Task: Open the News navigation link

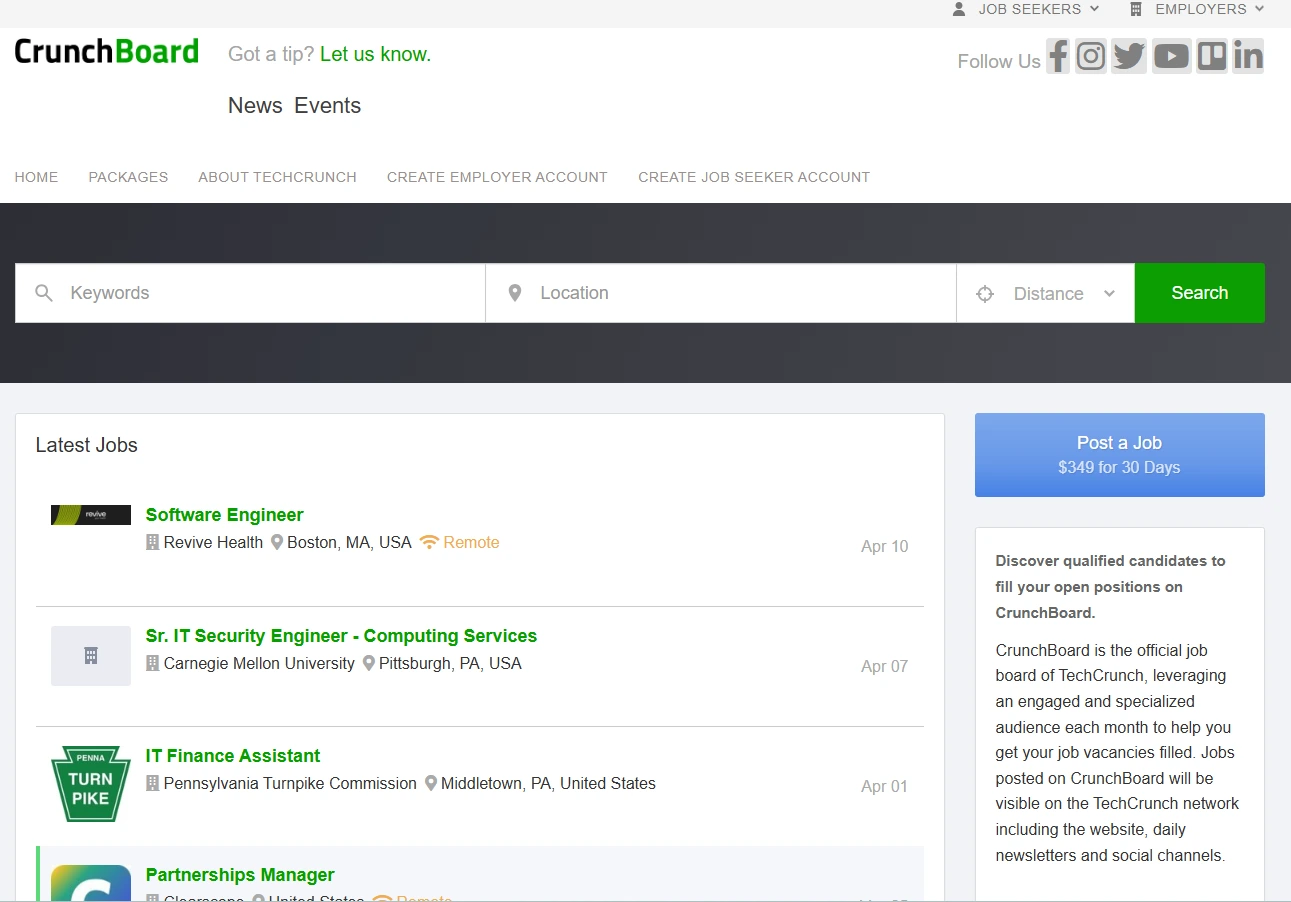Action: click(255, 106)
